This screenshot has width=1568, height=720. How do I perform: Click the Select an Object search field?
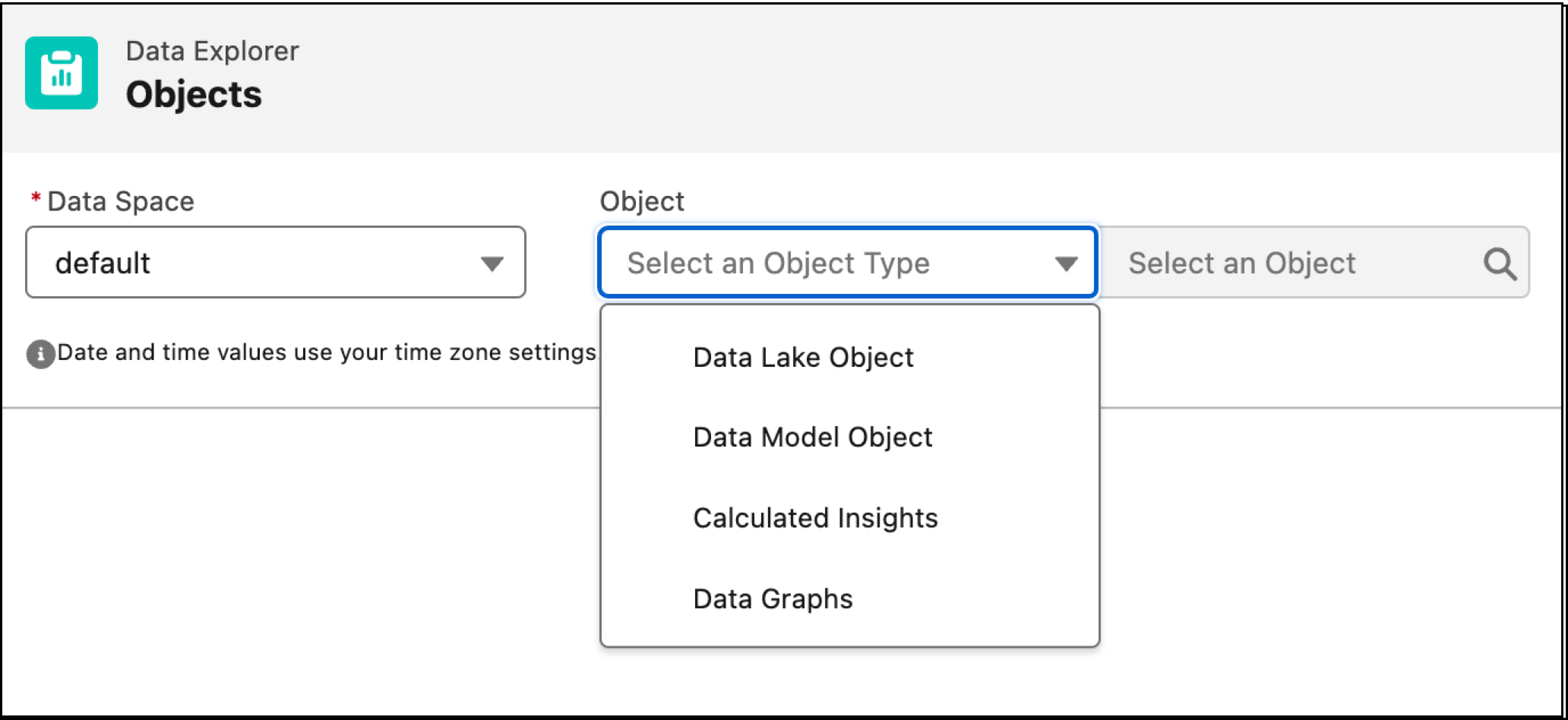click(1314, 262)
